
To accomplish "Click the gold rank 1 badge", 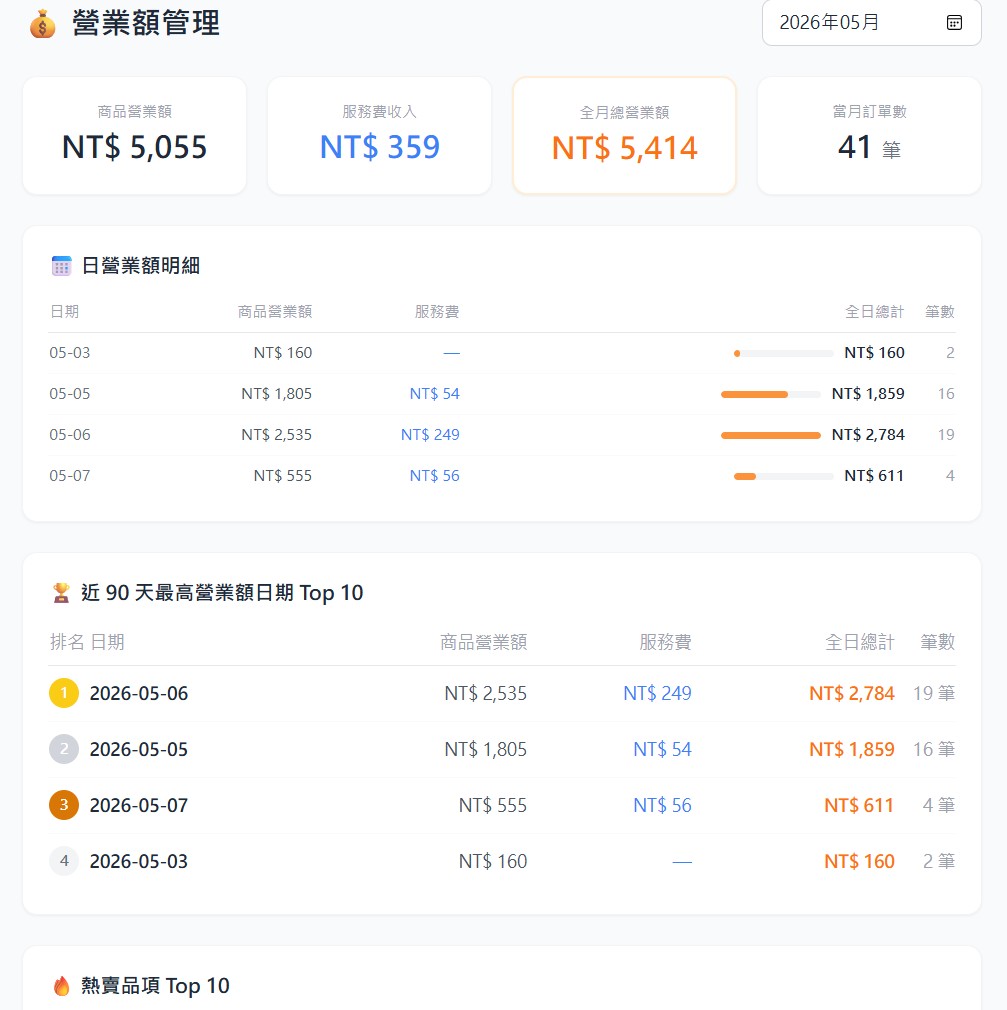I will click(x=64, y=693).
